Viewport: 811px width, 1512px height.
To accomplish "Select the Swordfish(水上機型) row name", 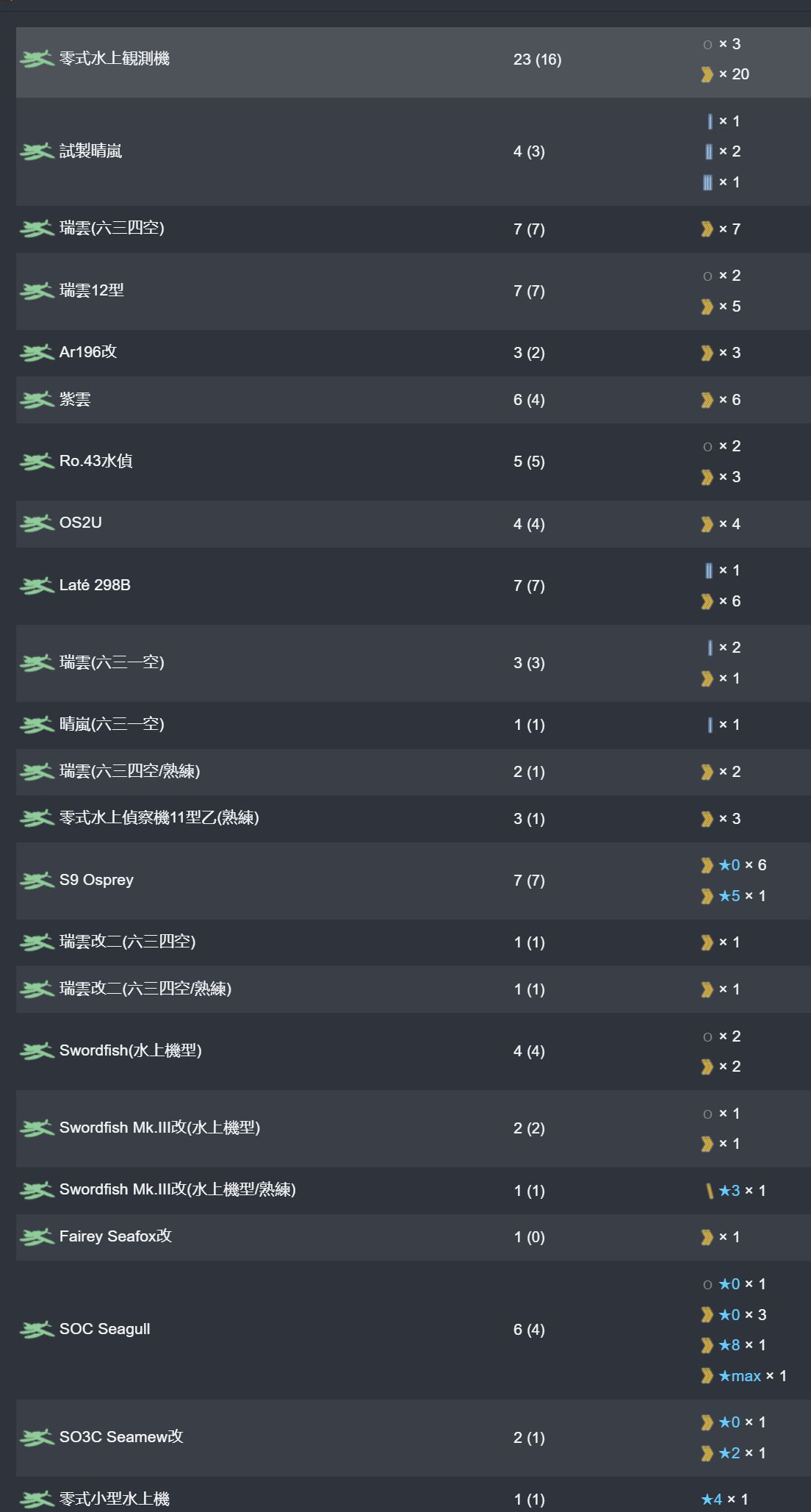I will click(130, 1050).
